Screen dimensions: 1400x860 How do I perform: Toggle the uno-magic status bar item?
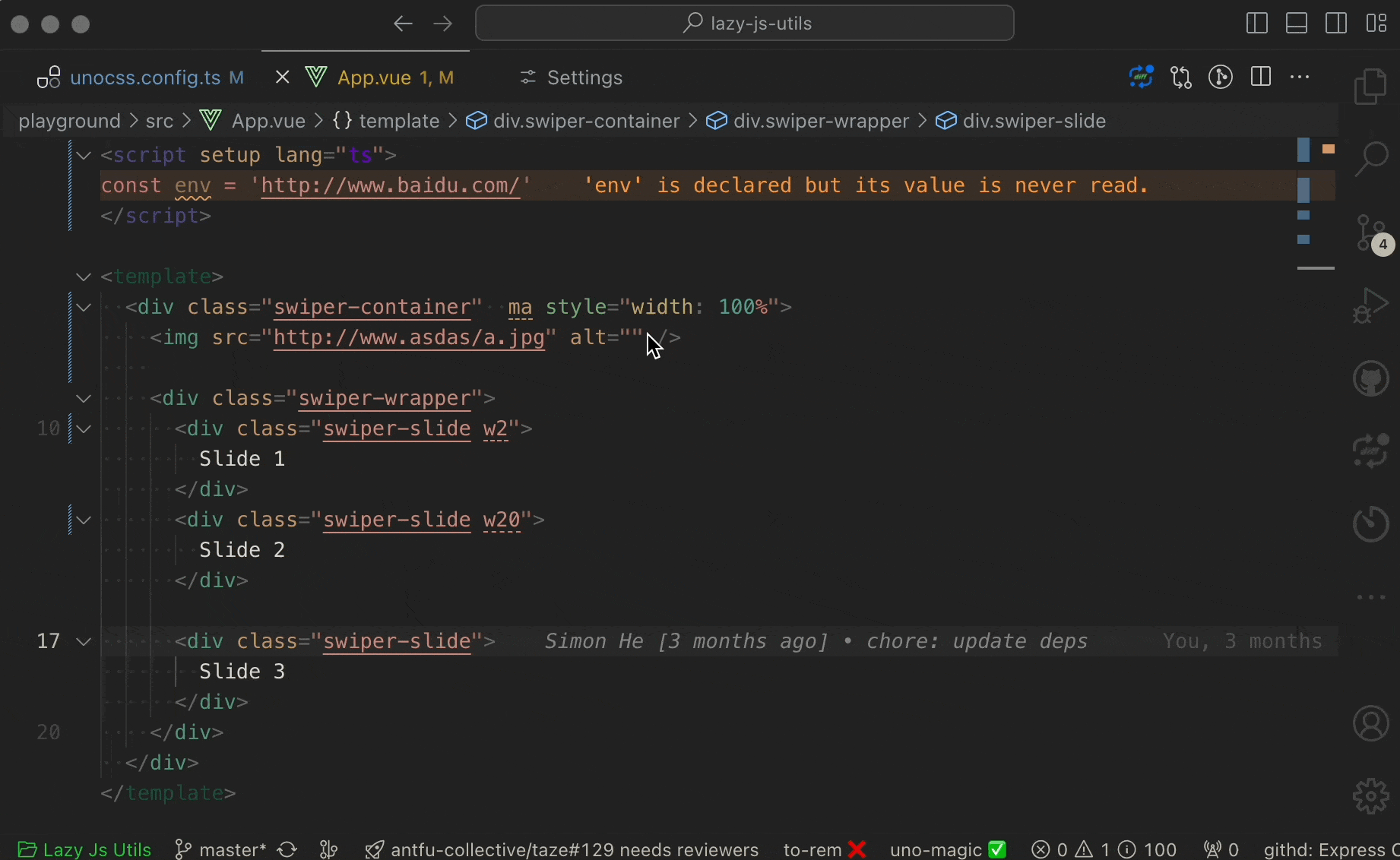948,849
